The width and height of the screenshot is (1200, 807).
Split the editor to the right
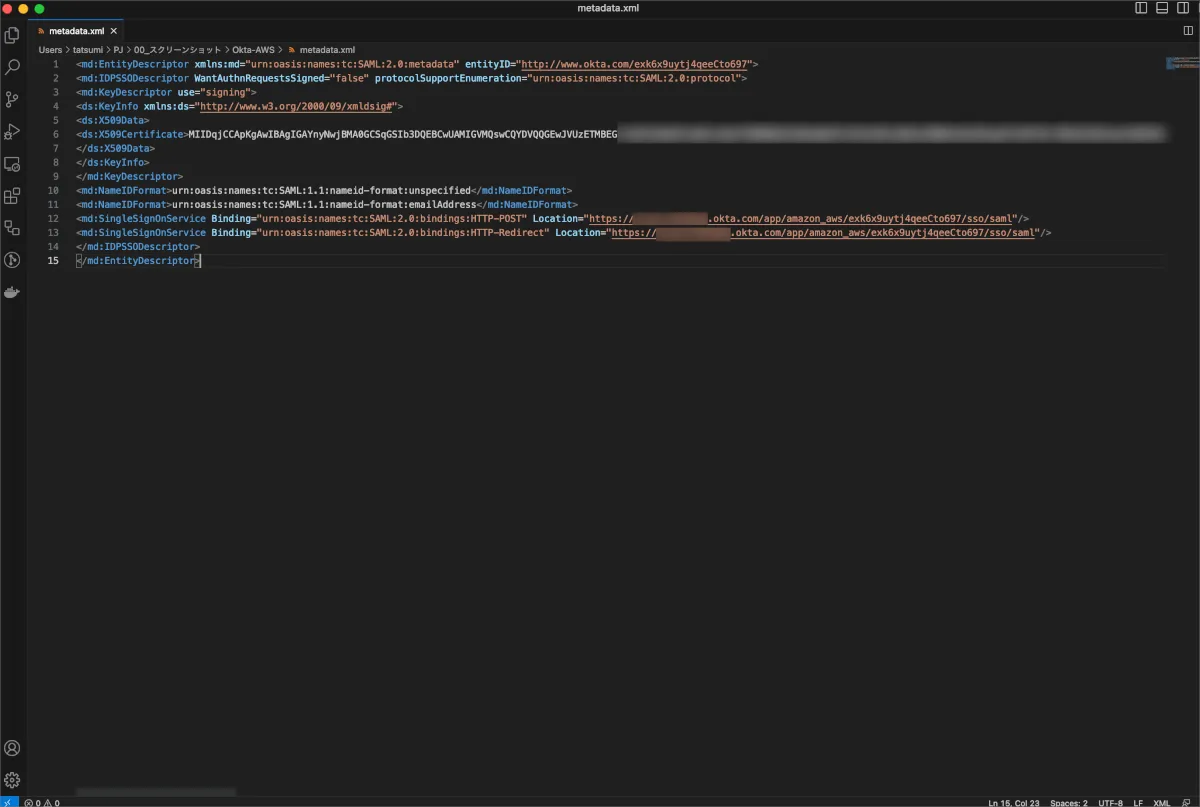[1188, 31]
